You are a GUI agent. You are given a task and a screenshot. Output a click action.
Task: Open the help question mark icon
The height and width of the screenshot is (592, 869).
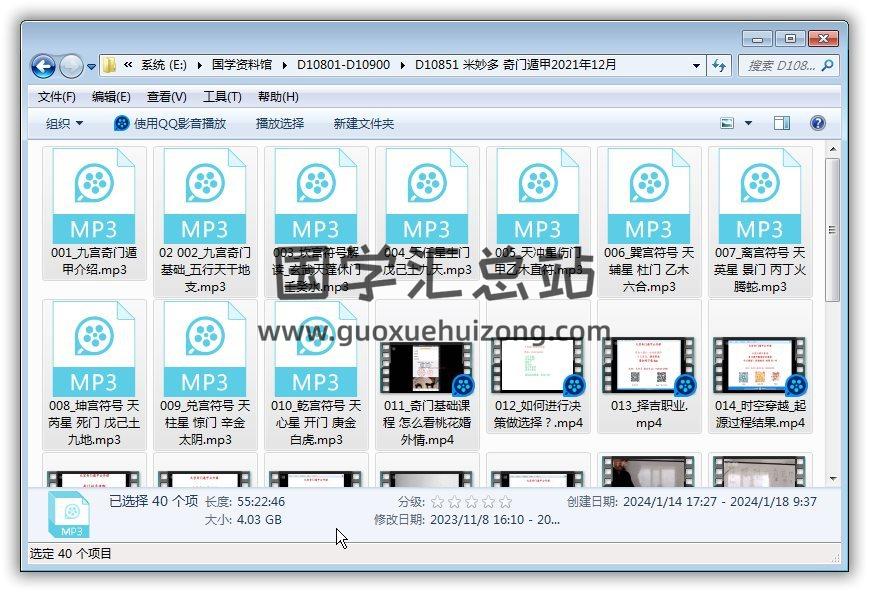817,123
